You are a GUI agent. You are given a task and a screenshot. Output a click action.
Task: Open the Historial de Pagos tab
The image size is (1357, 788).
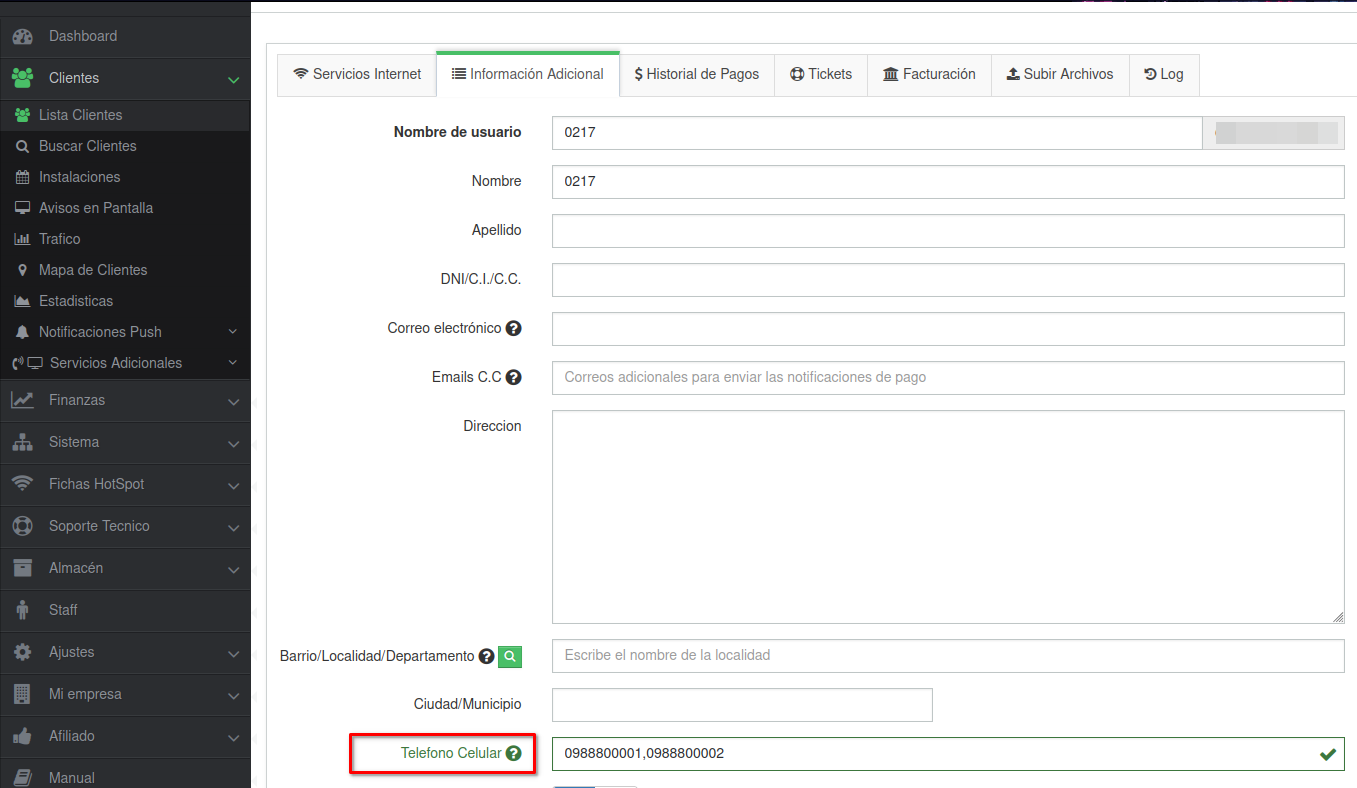point(697,74)
